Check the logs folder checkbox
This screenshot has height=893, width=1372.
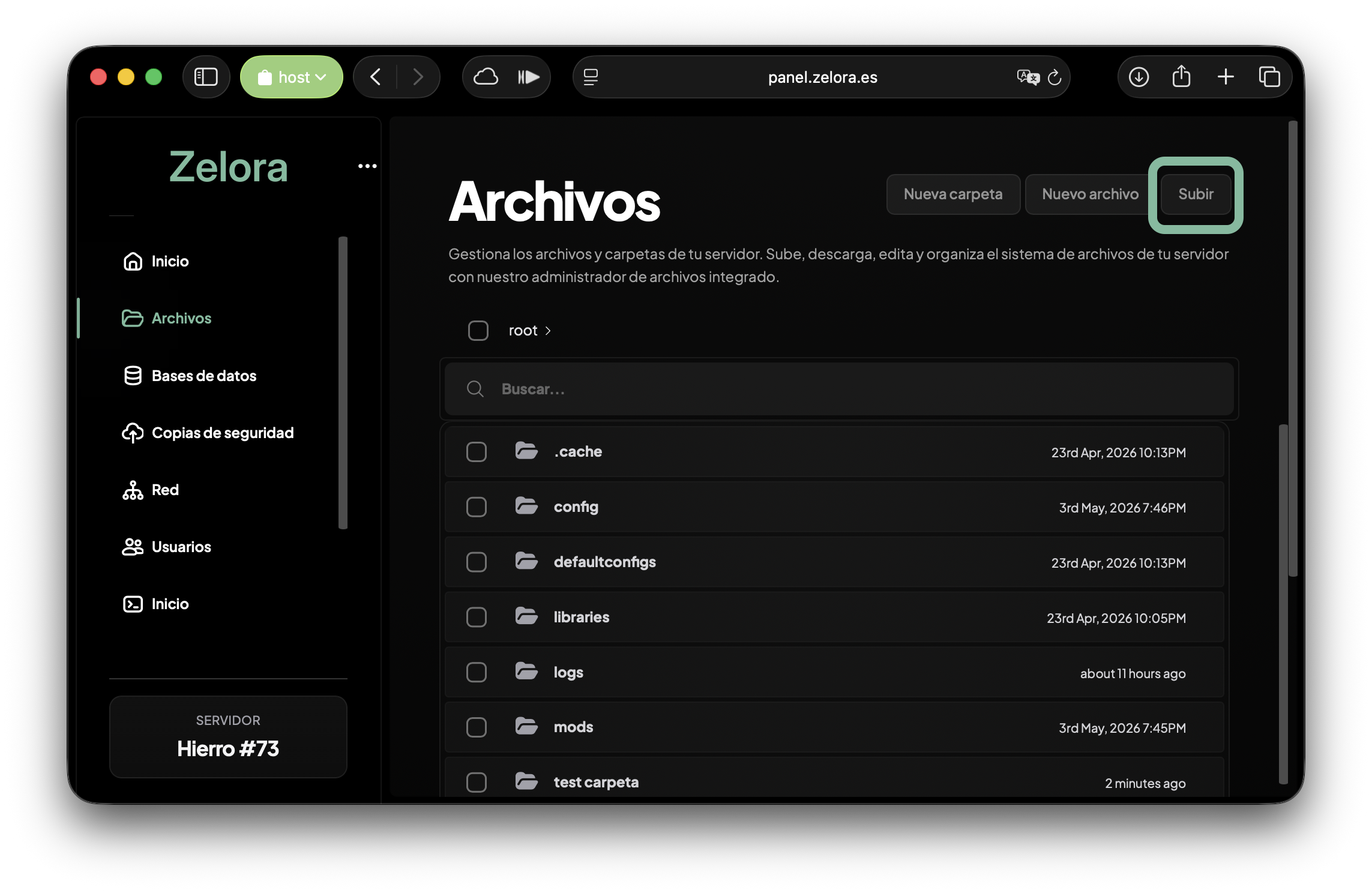(477, 673)
